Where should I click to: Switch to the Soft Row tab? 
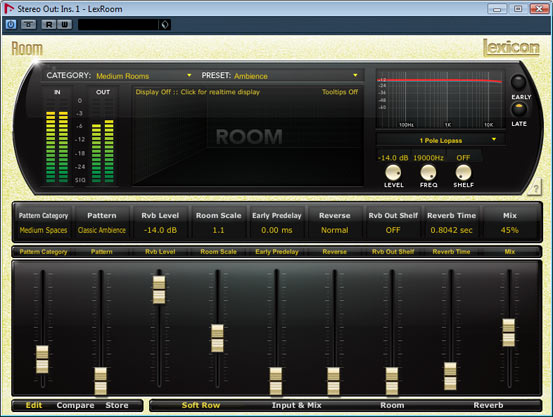point(201,405)
